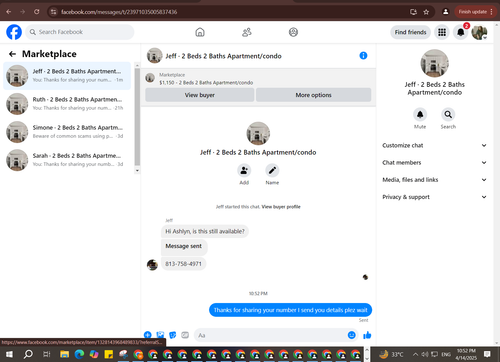Click Jeff's small avatar beside phone message
500x362 pixels.
coord(152,265)
